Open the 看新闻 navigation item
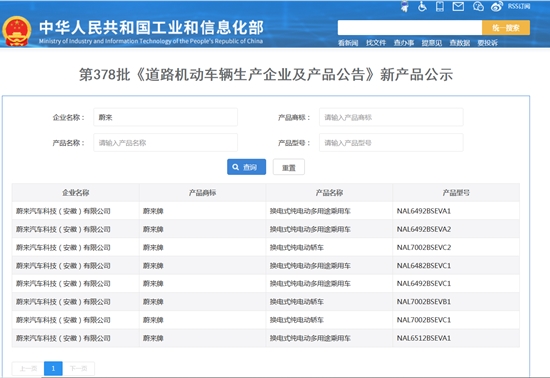 click(x=348, y=43)
